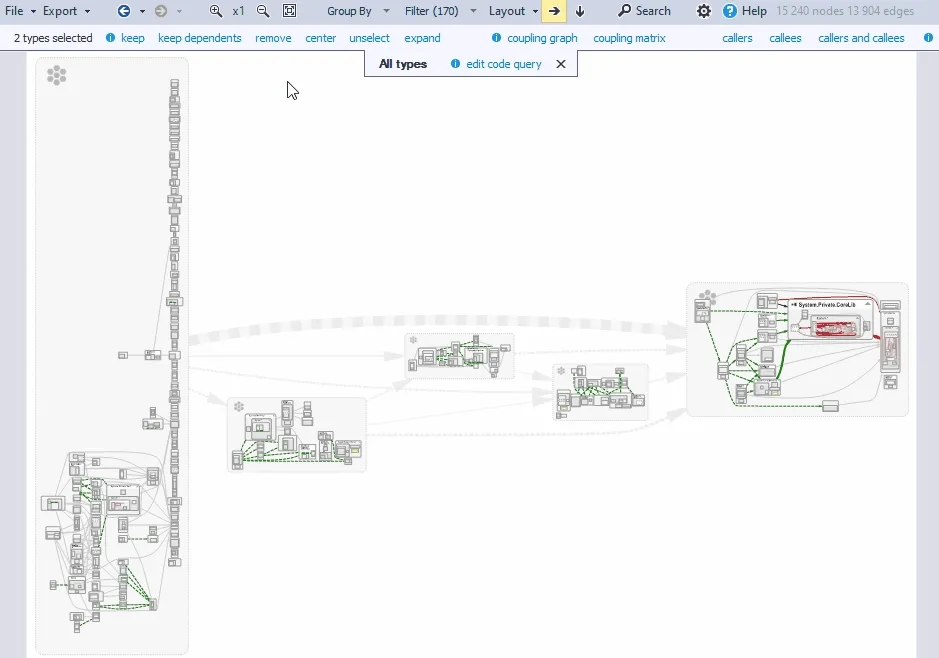The image size is (939, 658).
Task: Click info icon beside coupling graph
Action: tap(497, 38)
